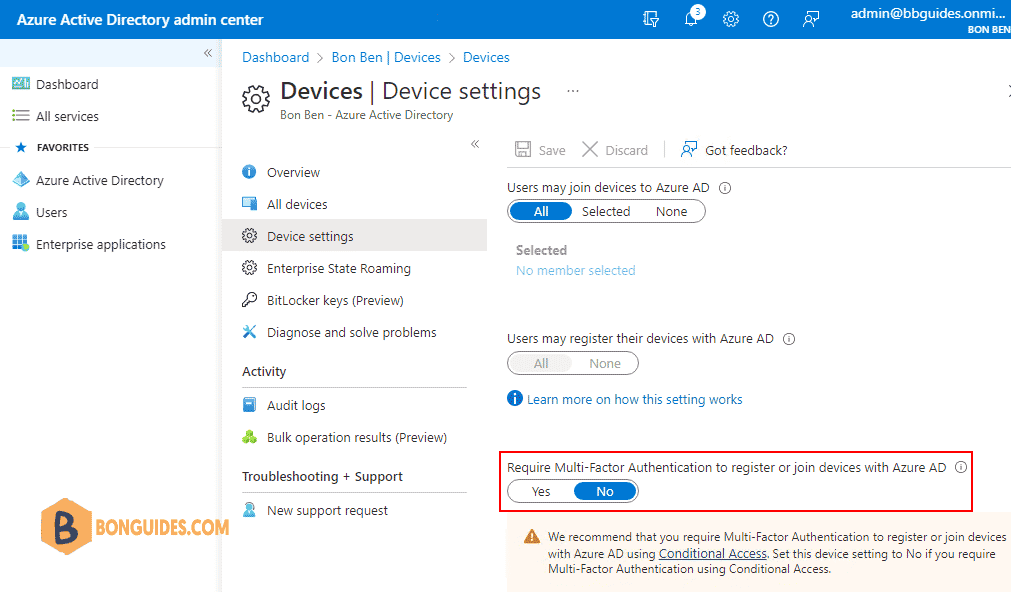
Task: Click the large Devices gear icon in title
Action: (256, 99)
